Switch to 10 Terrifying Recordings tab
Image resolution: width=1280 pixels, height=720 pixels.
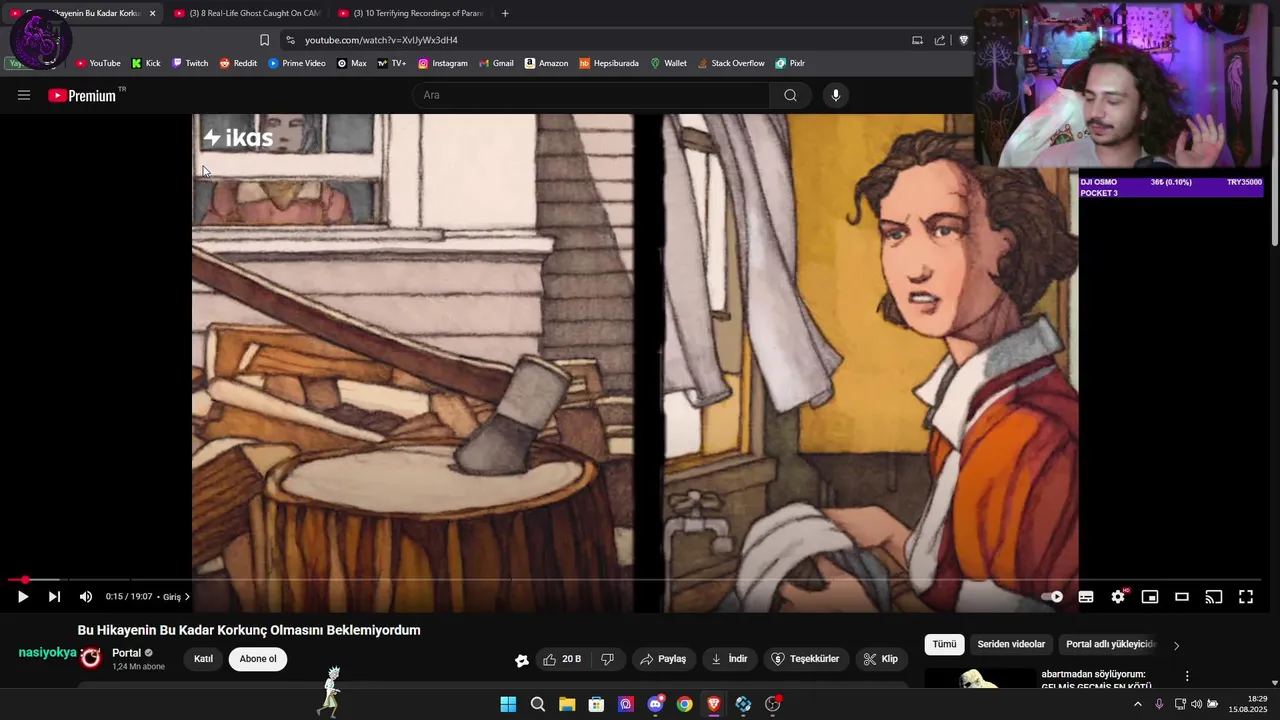coord(411,13)
